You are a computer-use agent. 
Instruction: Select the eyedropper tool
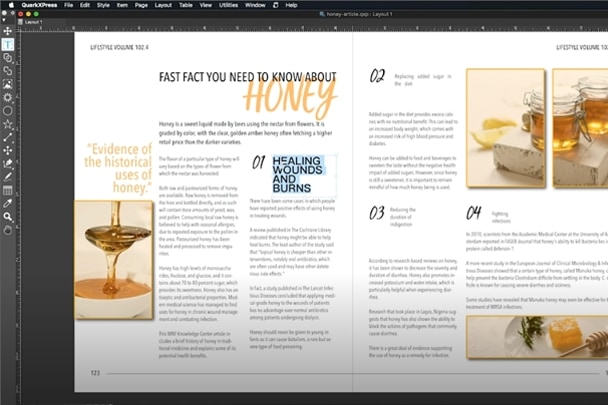coord(7,203)
